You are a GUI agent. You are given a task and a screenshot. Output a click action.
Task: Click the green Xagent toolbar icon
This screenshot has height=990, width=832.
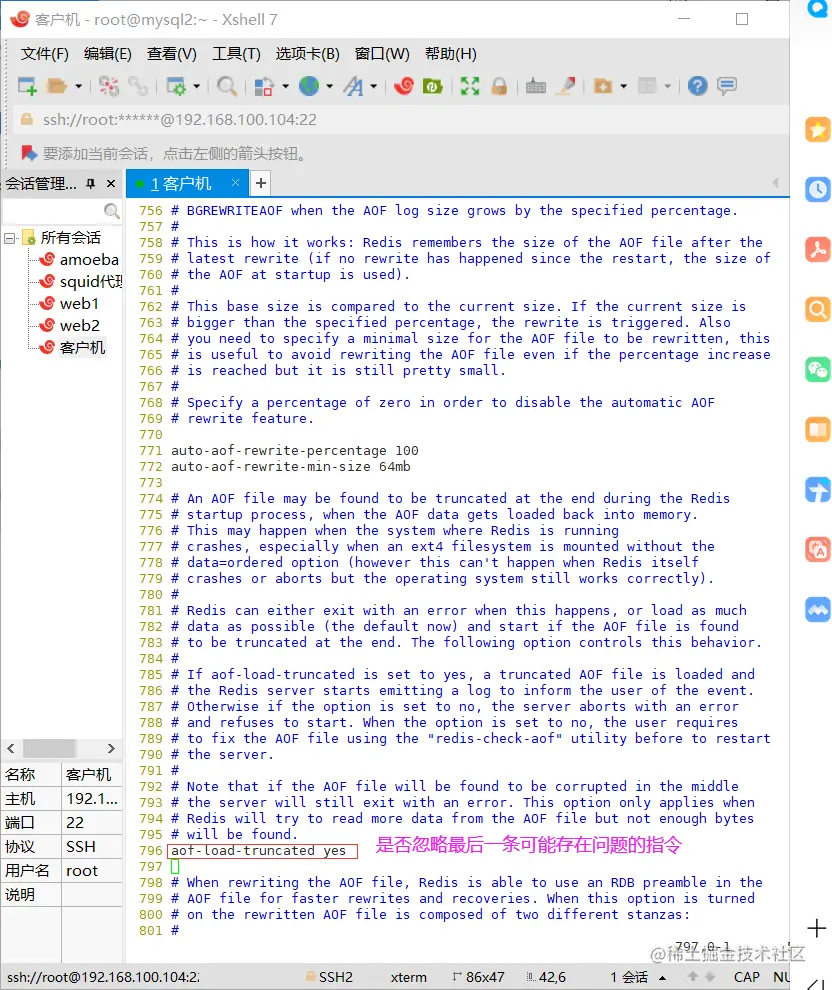pyautogui.click(x=432, y=86)
